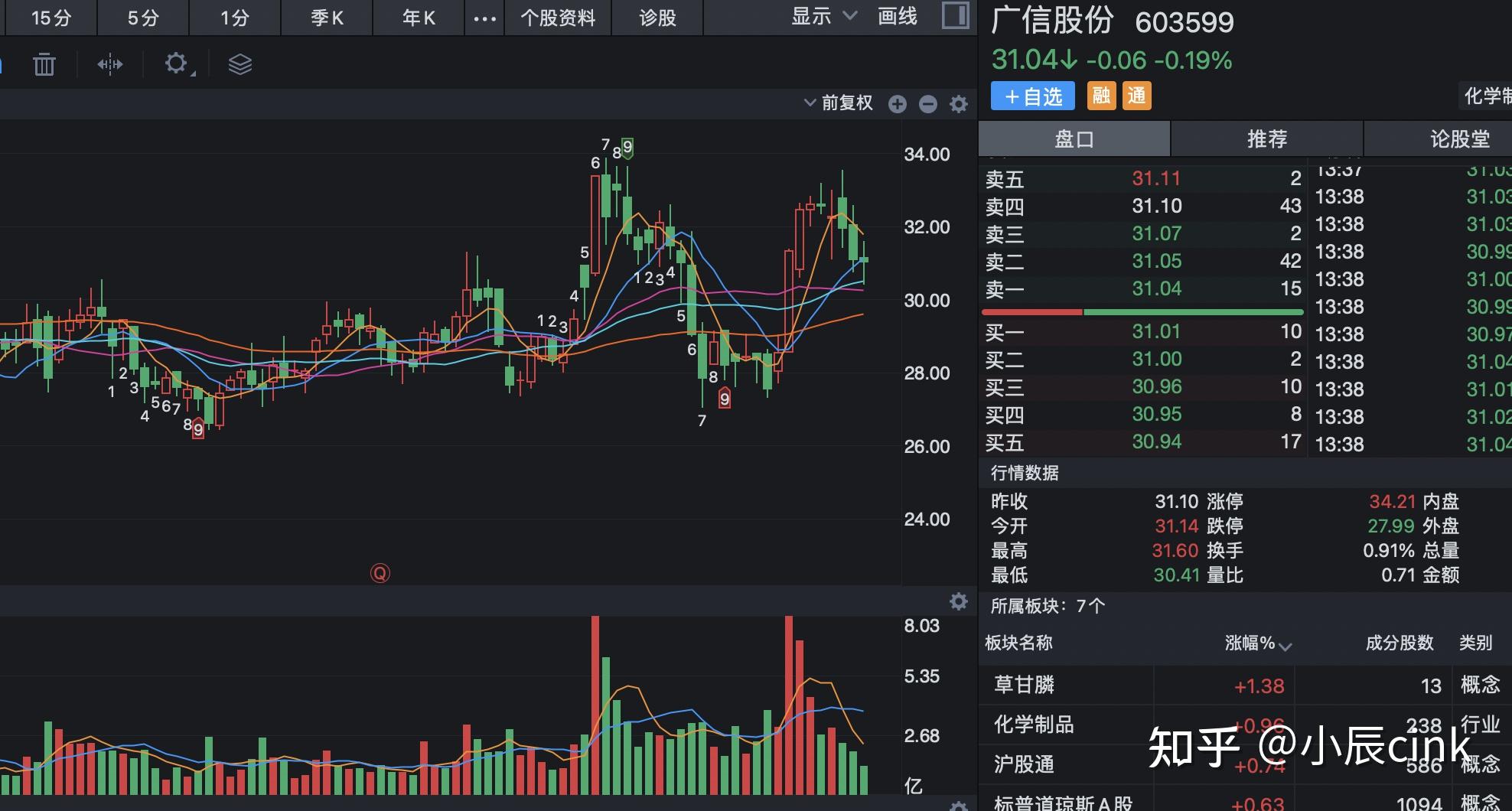Screen dimensions: 1512x811
Task: Zoom out chart with minus icon
Action: pyautogui.click(x=928, y=104)
